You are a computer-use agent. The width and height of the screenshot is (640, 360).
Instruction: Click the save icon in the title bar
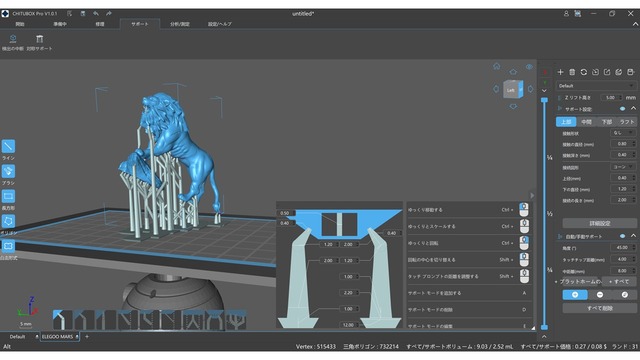[x=82, y=13]
